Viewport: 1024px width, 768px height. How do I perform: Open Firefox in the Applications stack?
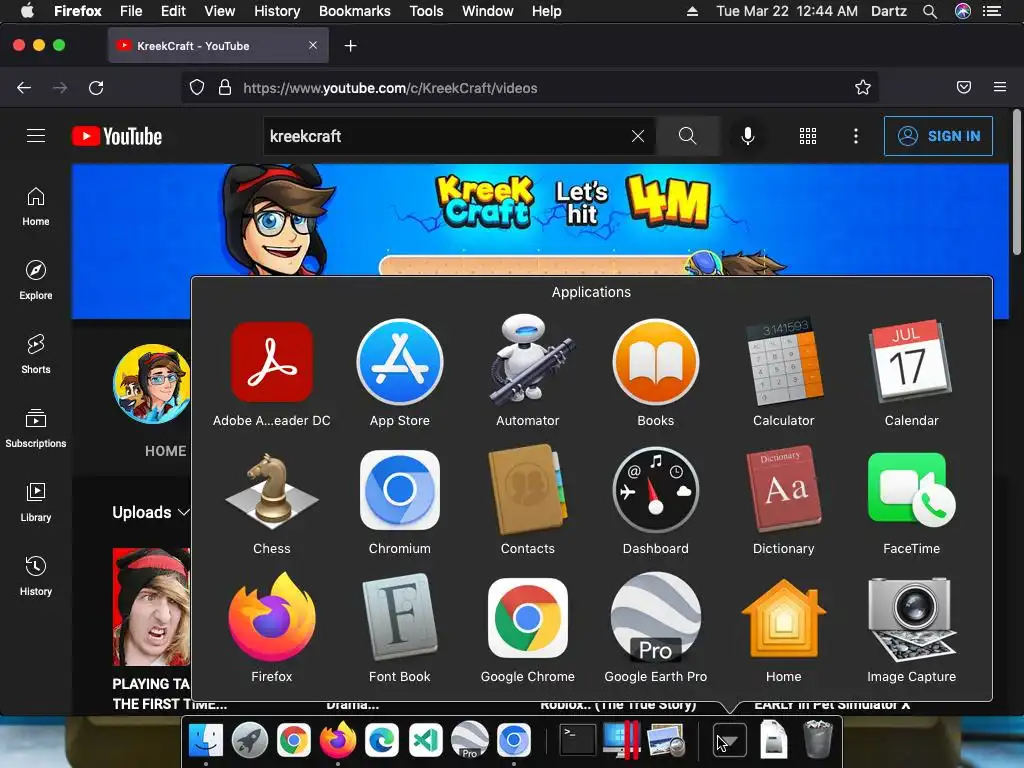point(272,617)
